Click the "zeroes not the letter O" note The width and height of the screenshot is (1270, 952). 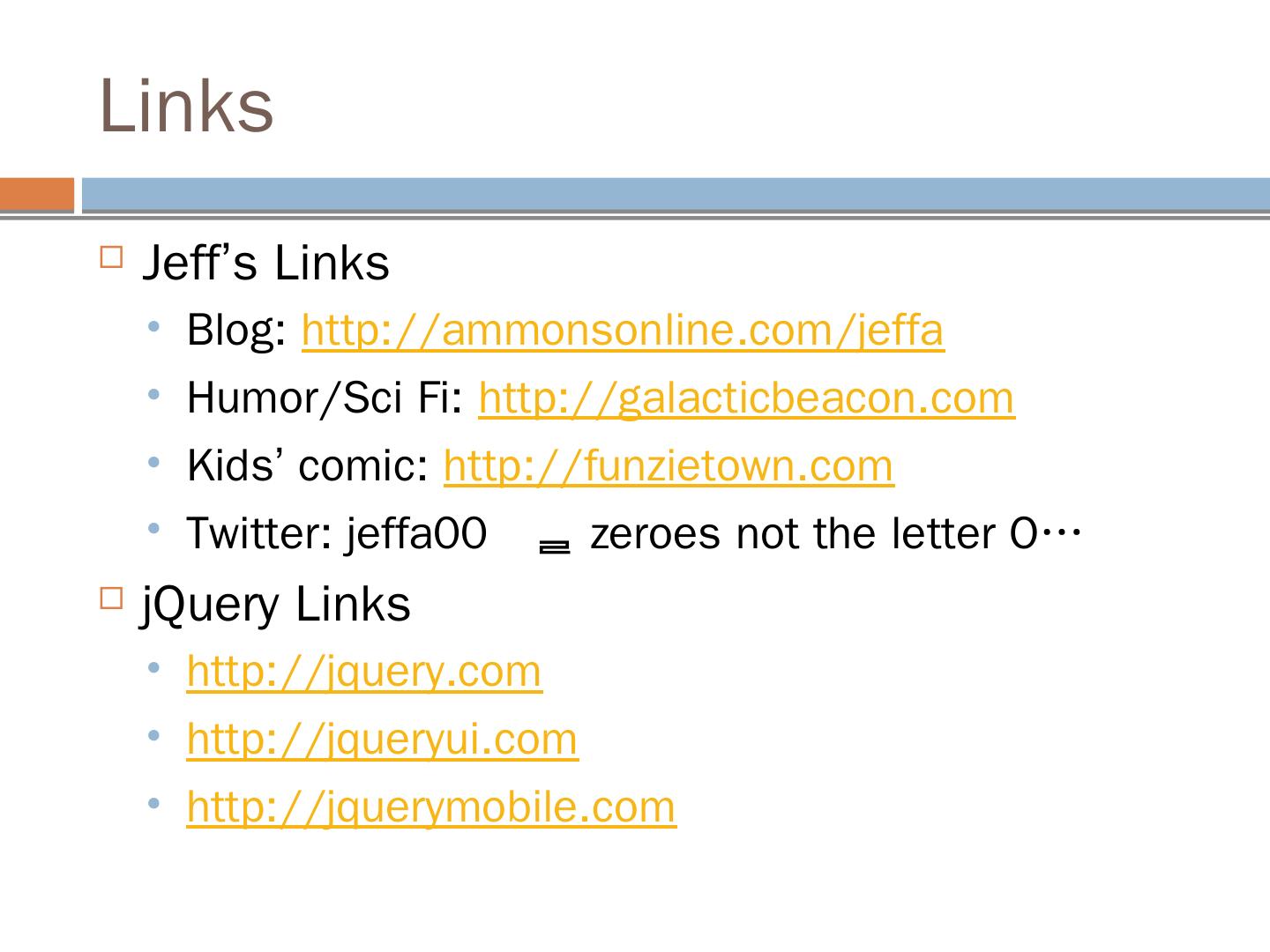pos(811,533)
